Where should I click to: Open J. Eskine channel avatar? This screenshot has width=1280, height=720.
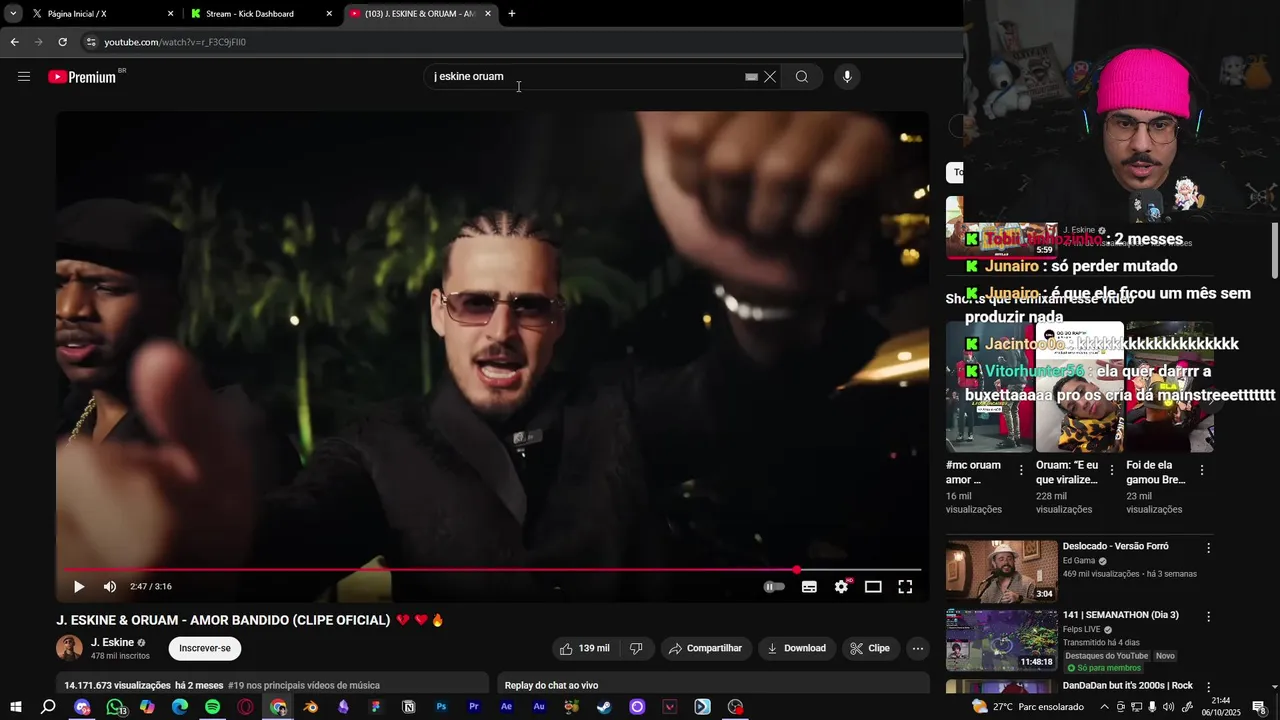[x=69, y=648]
